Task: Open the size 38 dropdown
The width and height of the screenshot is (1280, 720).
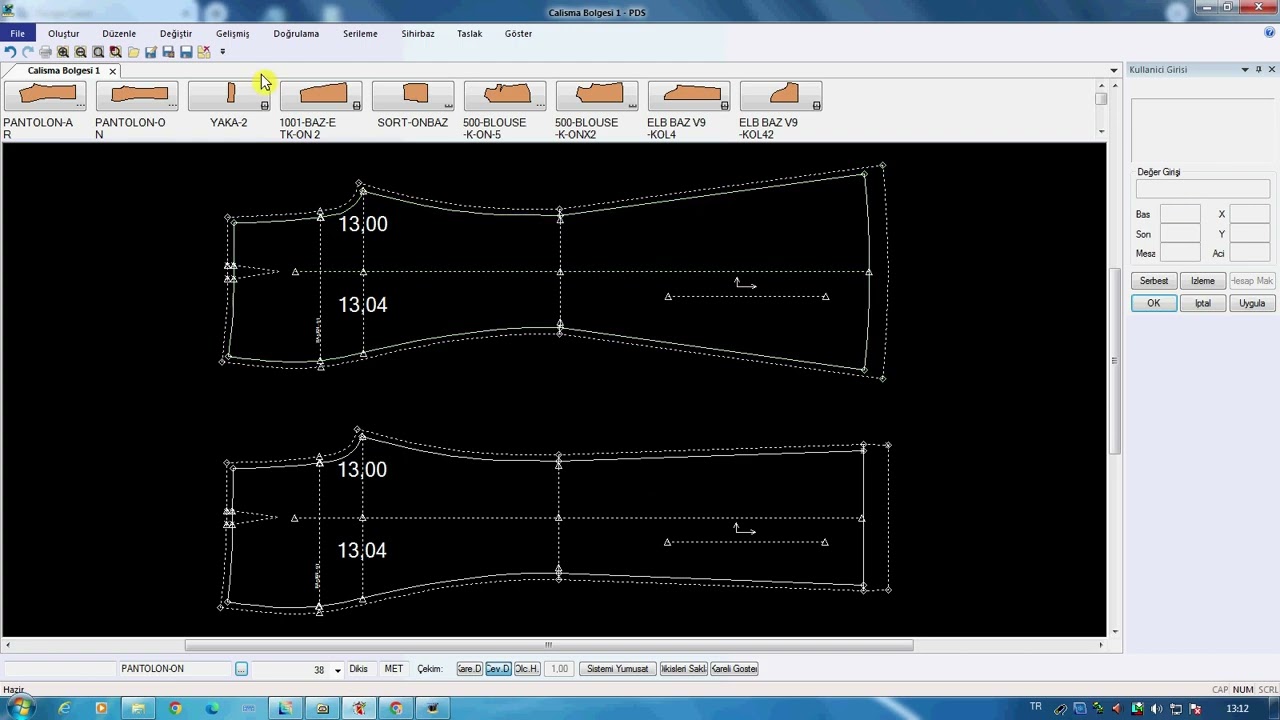Action: [x=338, y=670]
